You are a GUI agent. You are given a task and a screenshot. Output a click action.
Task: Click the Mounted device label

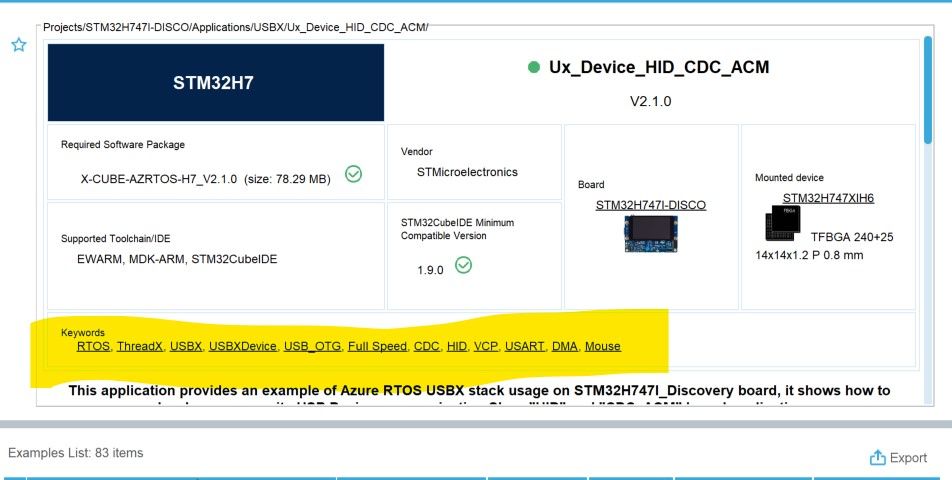(789, 178)
